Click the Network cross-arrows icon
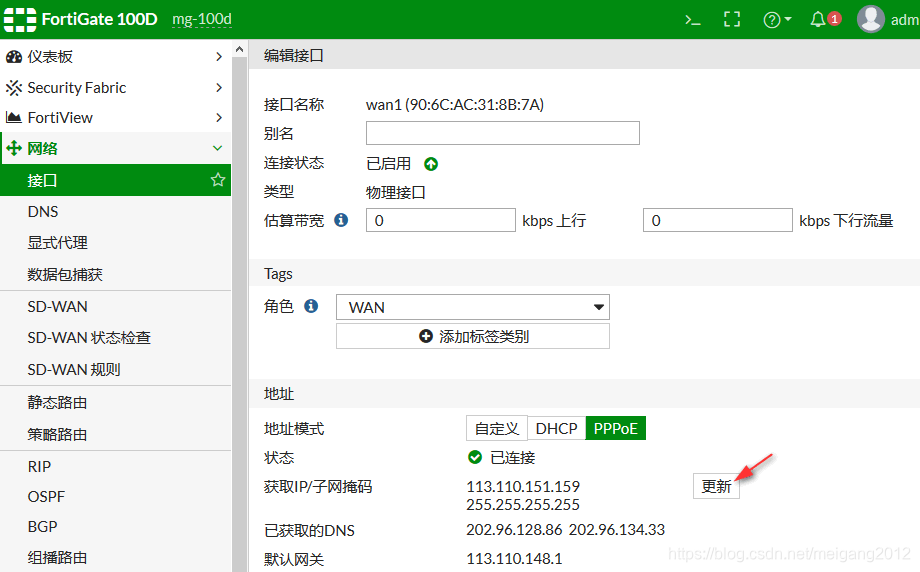This screenshot has height=572, width=920. pyautogui.click(x=13, y=148)
